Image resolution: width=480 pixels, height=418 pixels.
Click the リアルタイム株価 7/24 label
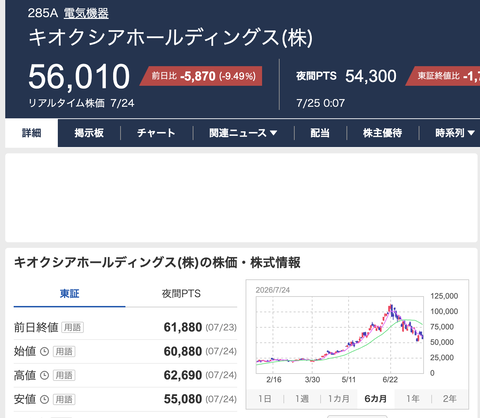pos(81,103)
